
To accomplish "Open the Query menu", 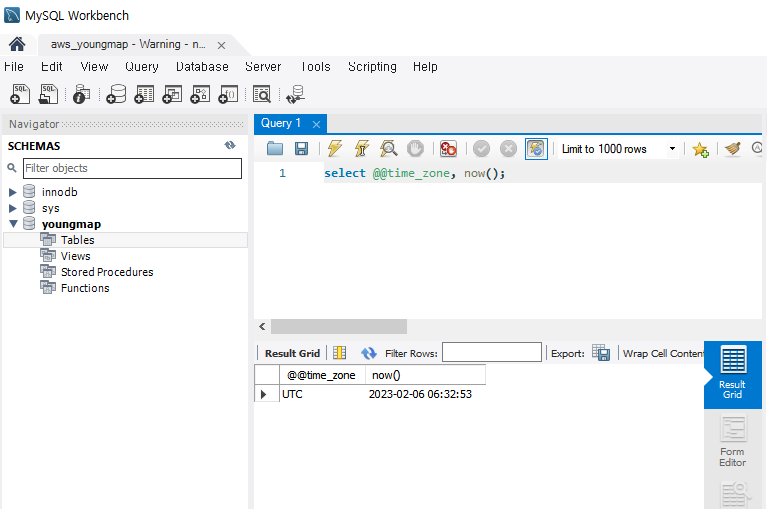I will (x=141, y=66).
